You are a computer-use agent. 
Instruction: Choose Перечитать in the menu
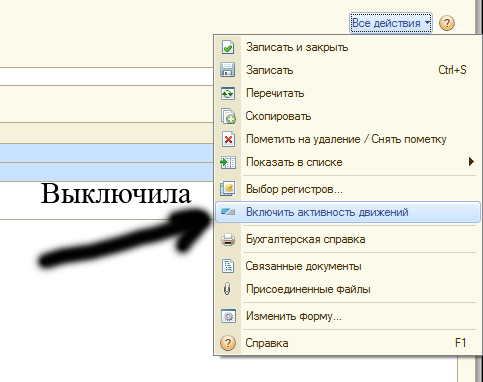[x=347, y=93]
